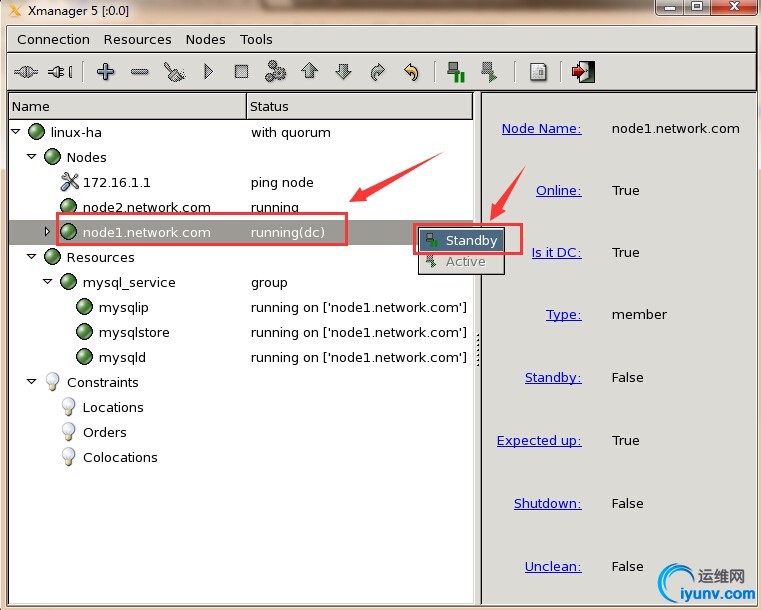Screen dimensions: 761x610
Task: Click the red Exit door icon
Action: click(x=583, y=72)
